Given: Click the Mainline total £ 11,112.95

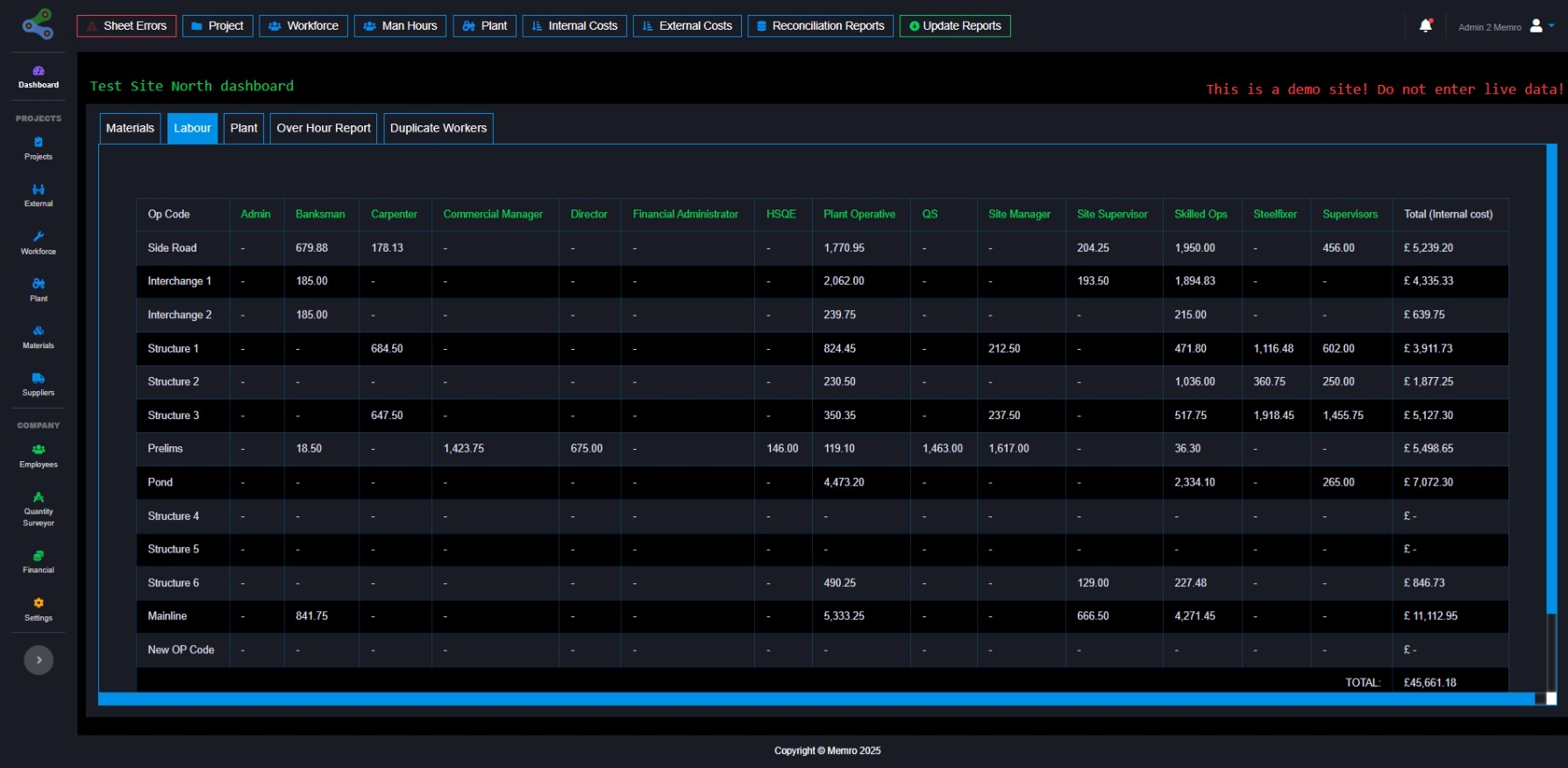Looking at the screenshot, I should [1430, 616].
